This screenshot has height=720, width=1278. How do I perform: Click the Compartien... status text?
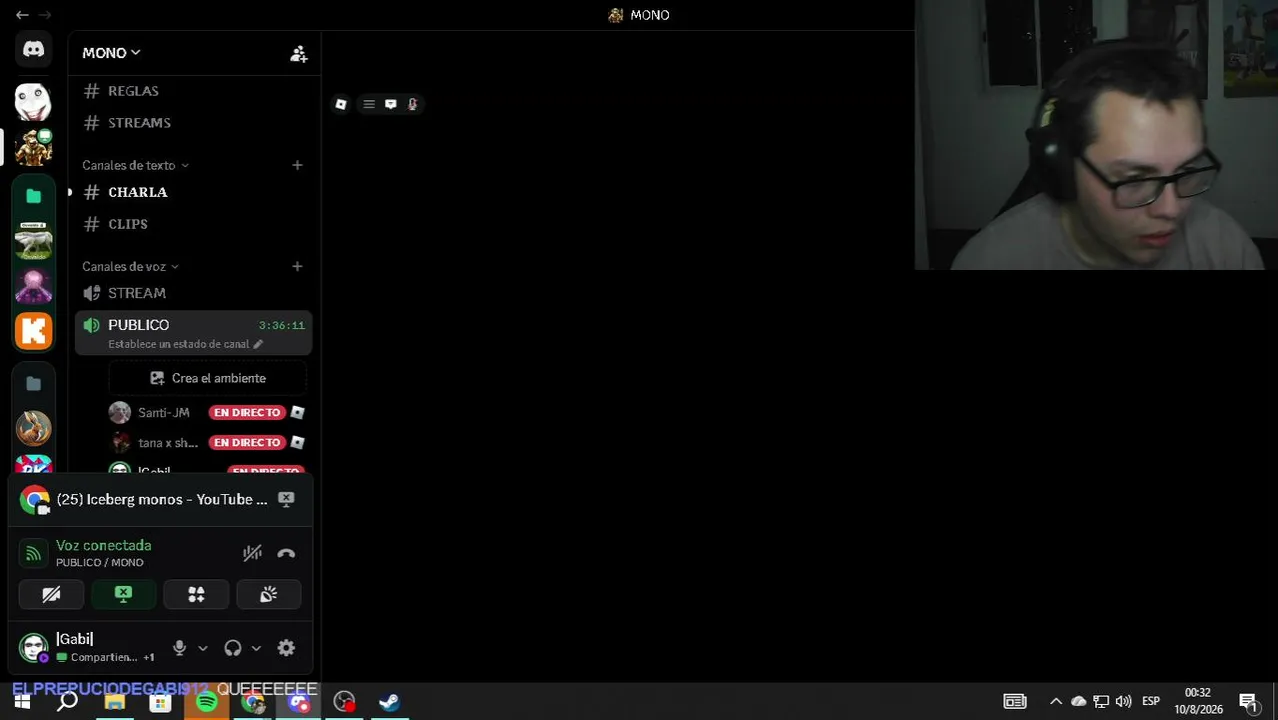point(104,657)
